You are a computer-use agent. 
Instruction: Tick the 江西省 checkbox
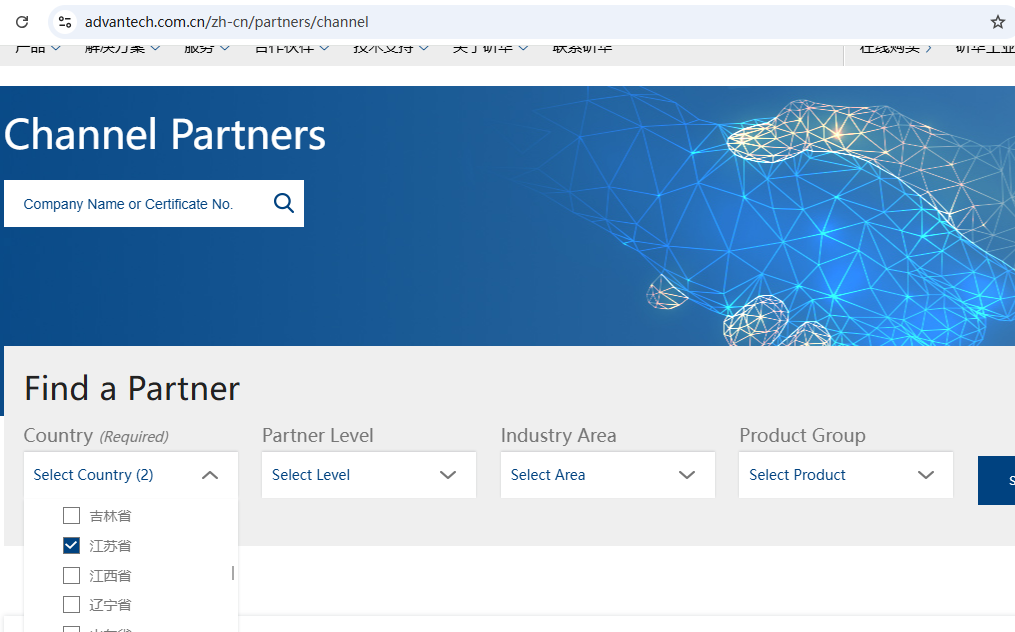click(x=71, y=576)
